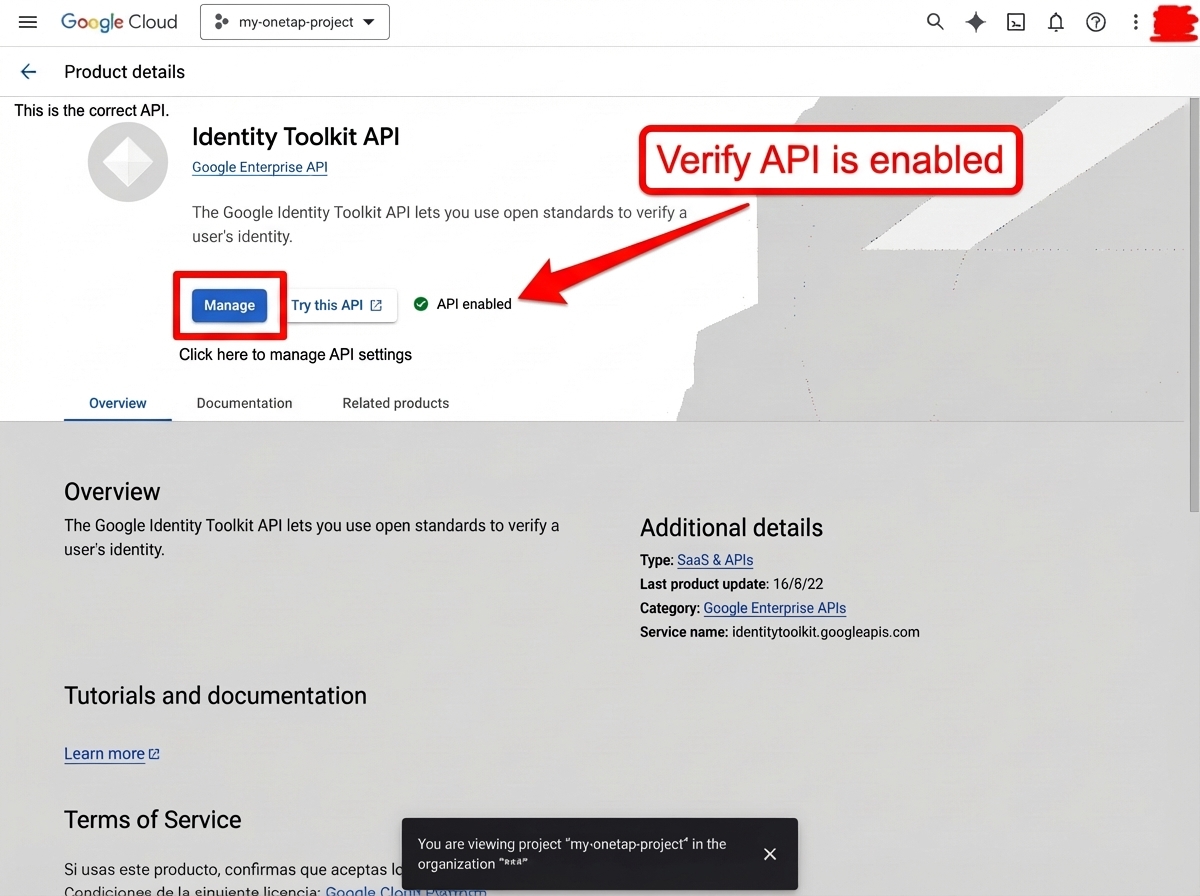The width and height of the screenshot is (1200, 896).
Task: Follow the Google Enterprise API link
Action: [x=259, y=167]
